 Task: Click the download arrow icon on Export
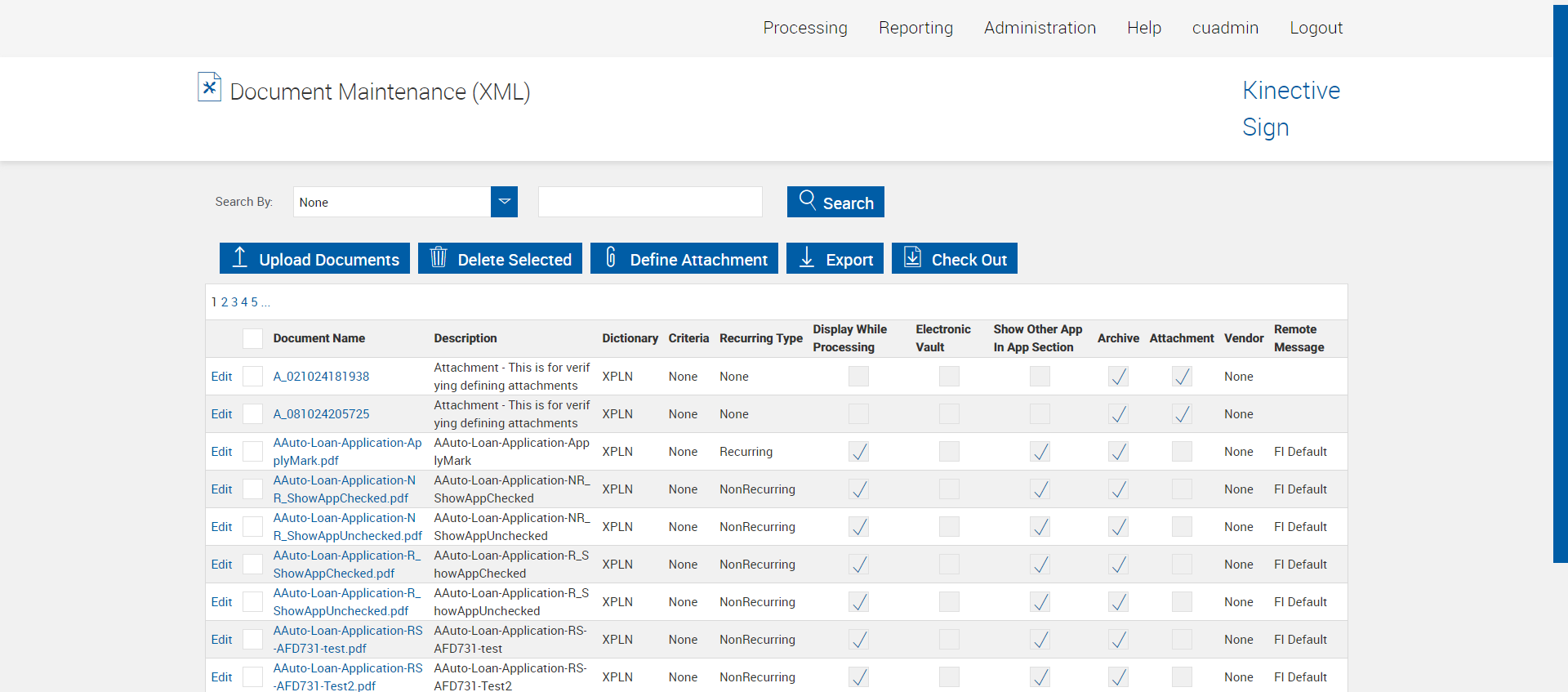(807, 257)
